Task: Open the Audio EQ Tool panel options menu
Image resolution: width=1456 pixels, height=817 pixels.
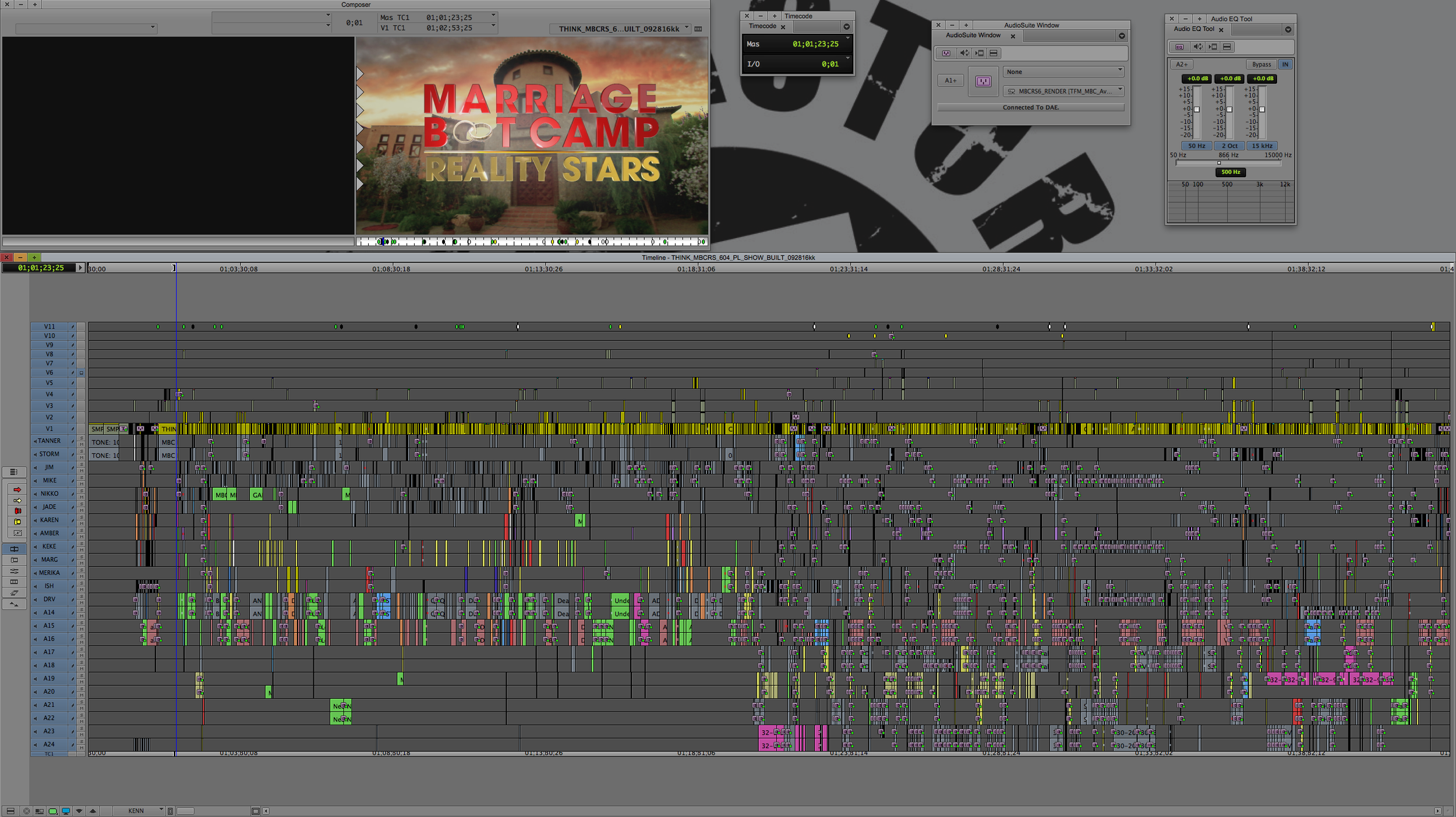Action: (x=1288, y=30)
